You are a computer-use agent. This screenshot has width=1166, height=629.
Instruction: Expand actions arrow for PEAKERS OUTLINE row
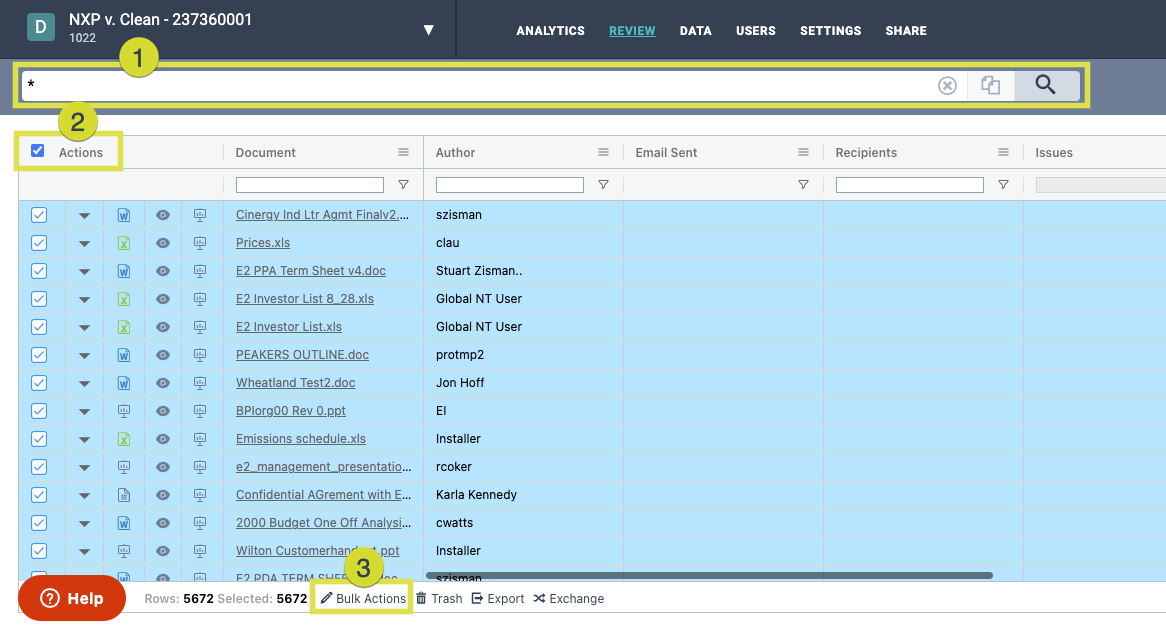click(x=84, y=356)
